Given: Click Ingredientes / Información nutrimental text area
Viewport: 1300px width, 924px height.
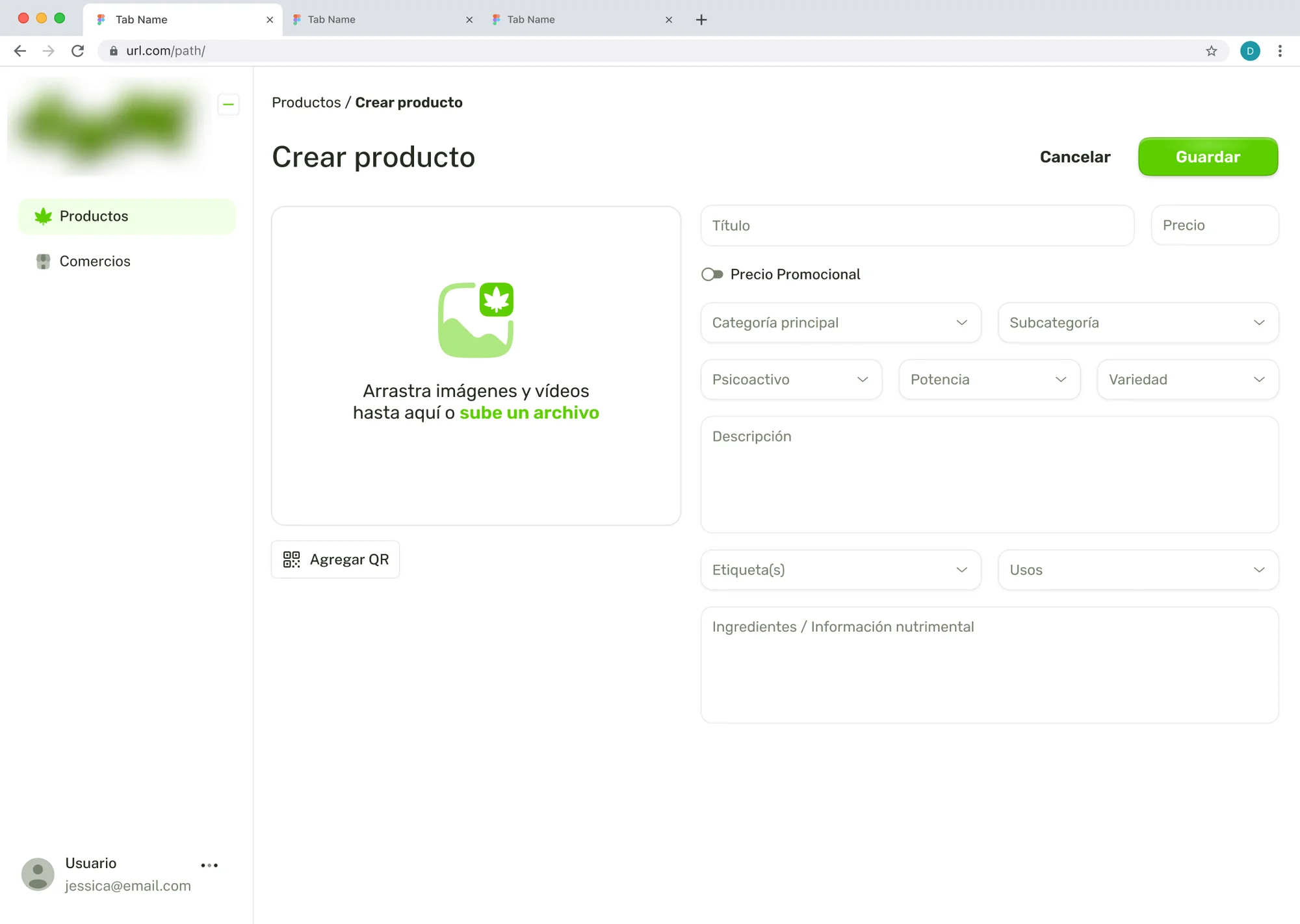Looking at the screenshot, I should point(989,665).
